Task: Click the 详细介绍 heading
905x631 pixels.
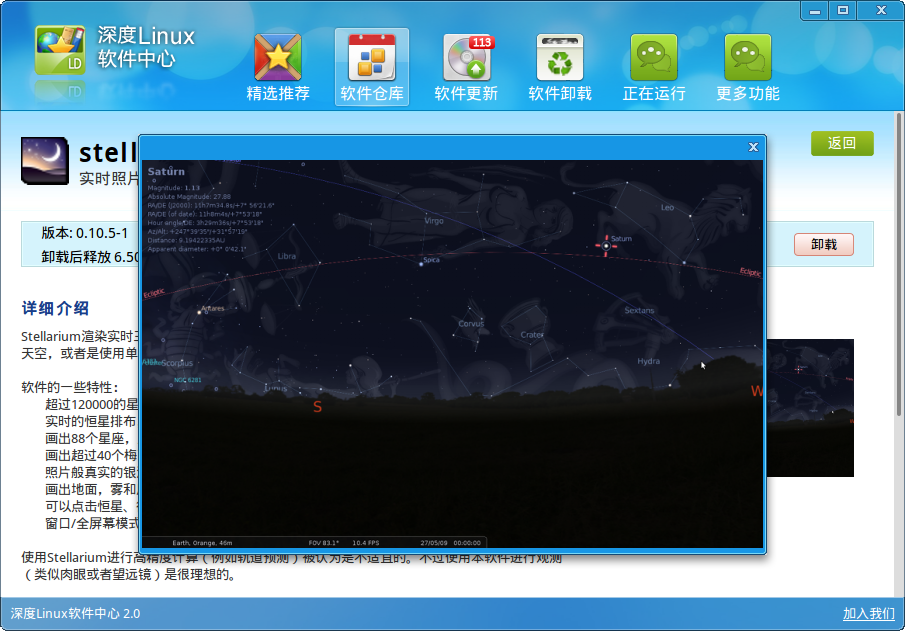Action: point(55,308)
